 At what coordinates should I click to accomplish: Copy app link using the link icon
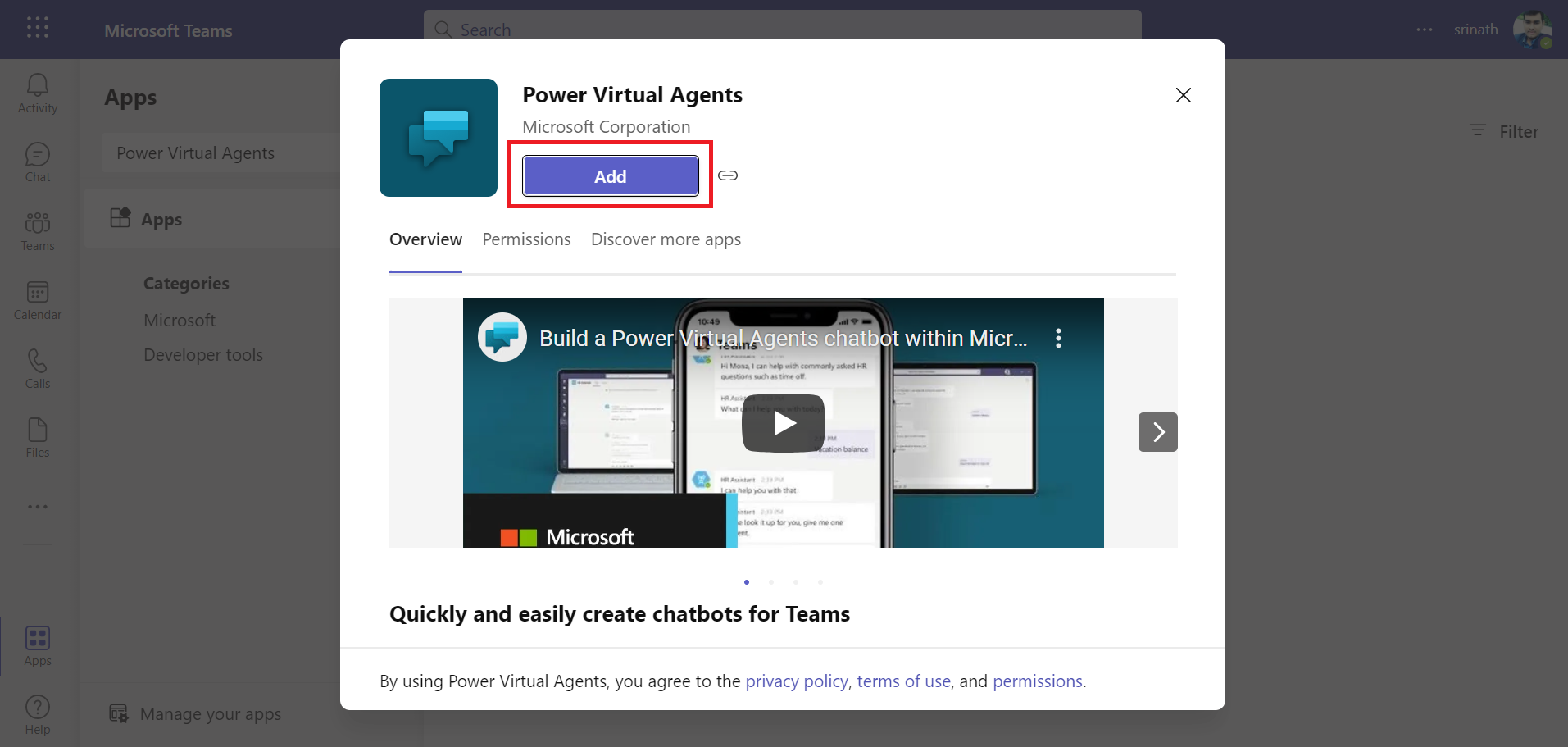coord(727,175)
